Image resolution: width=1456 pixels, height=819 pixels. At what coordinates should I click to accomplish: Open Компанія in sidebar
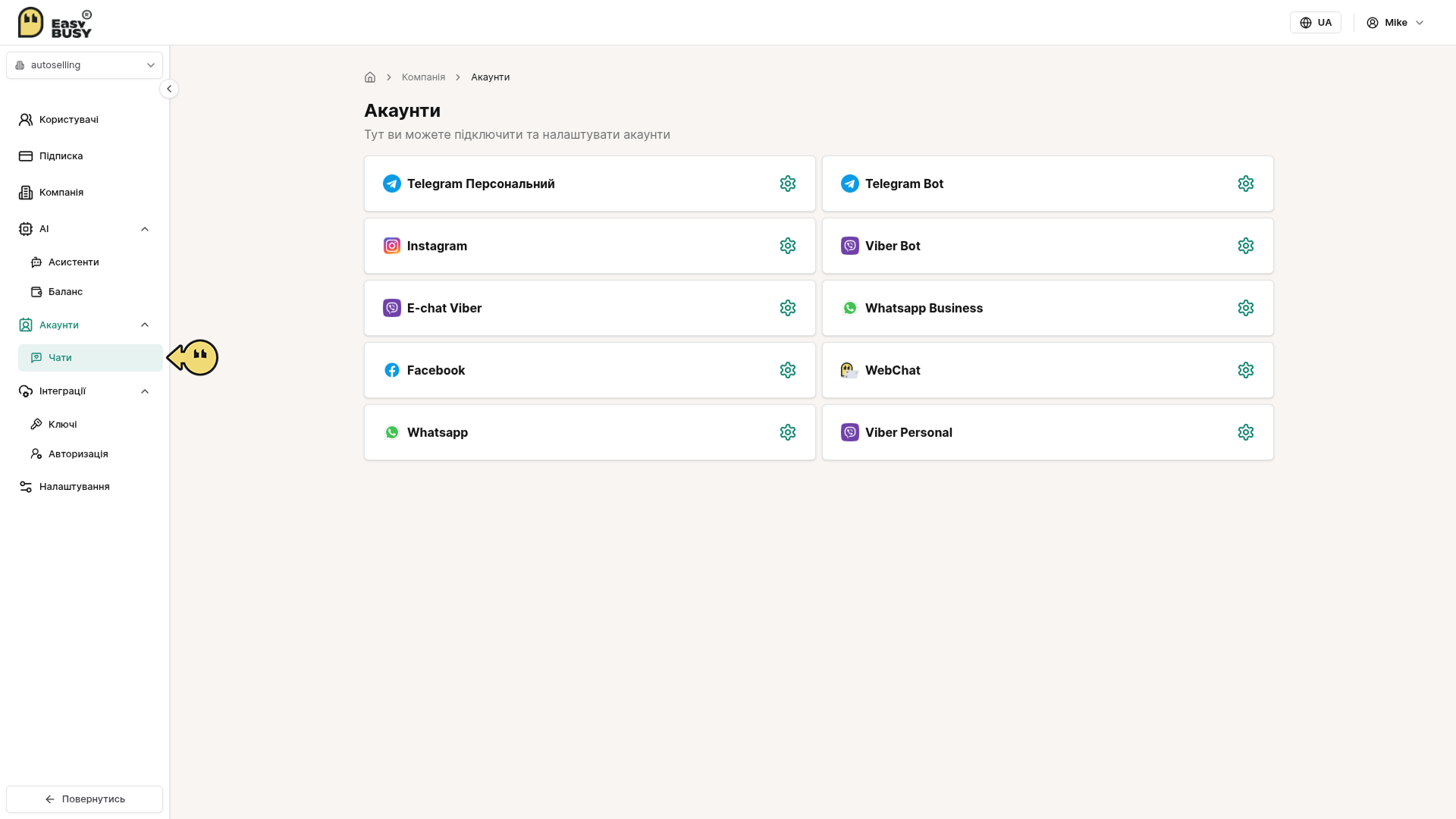85,193
